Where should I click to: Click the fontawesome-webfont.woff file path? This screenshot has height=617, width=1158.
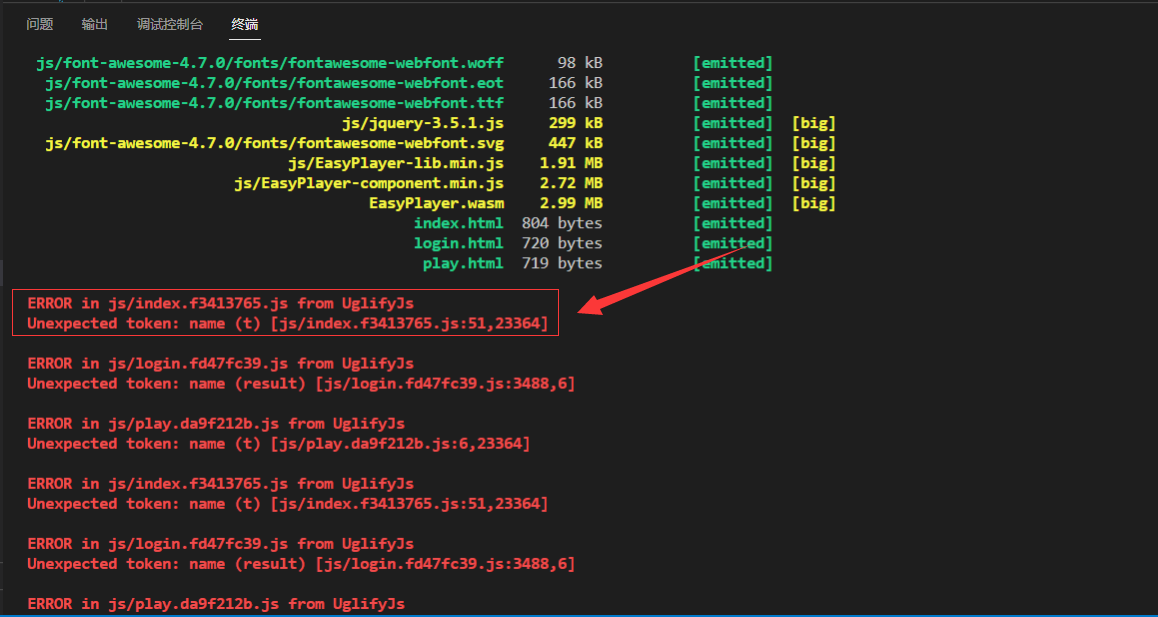pyautogui.click(x=270, y=63)
